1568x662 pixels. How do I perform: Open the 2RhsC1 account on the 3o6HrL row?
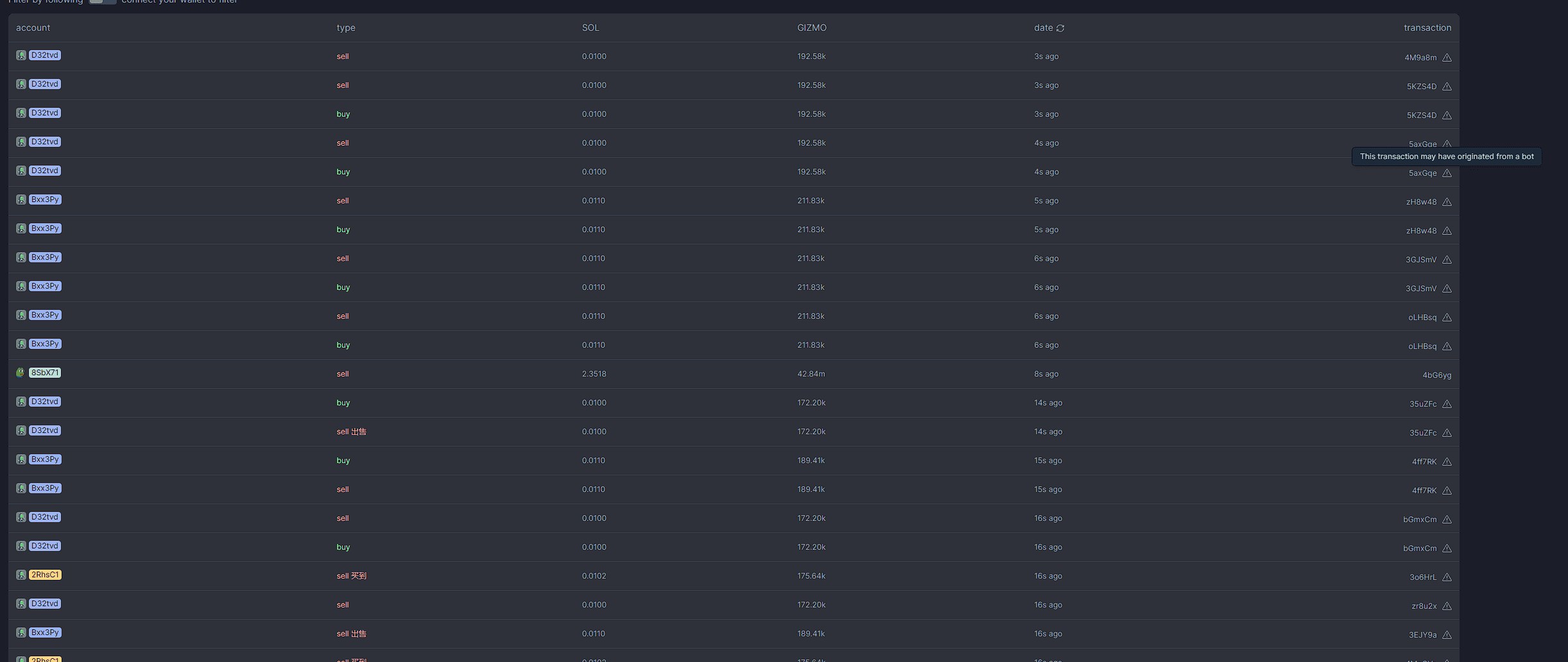(x=45, y=575)
